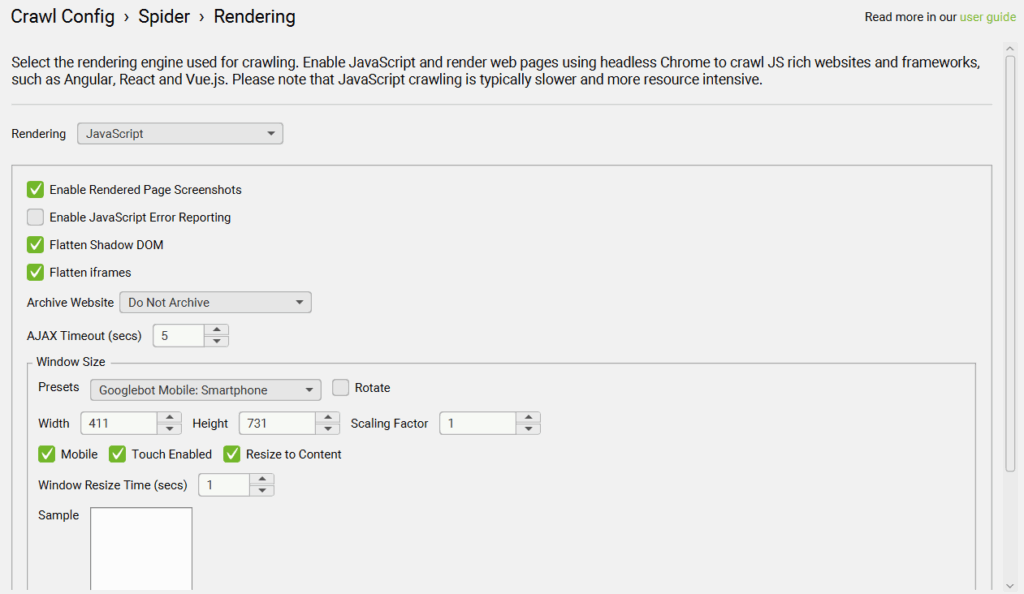Increase Height using the up arrow
Image resolution: width=1024 pixels, height=594 pixels.
[327, 418]
